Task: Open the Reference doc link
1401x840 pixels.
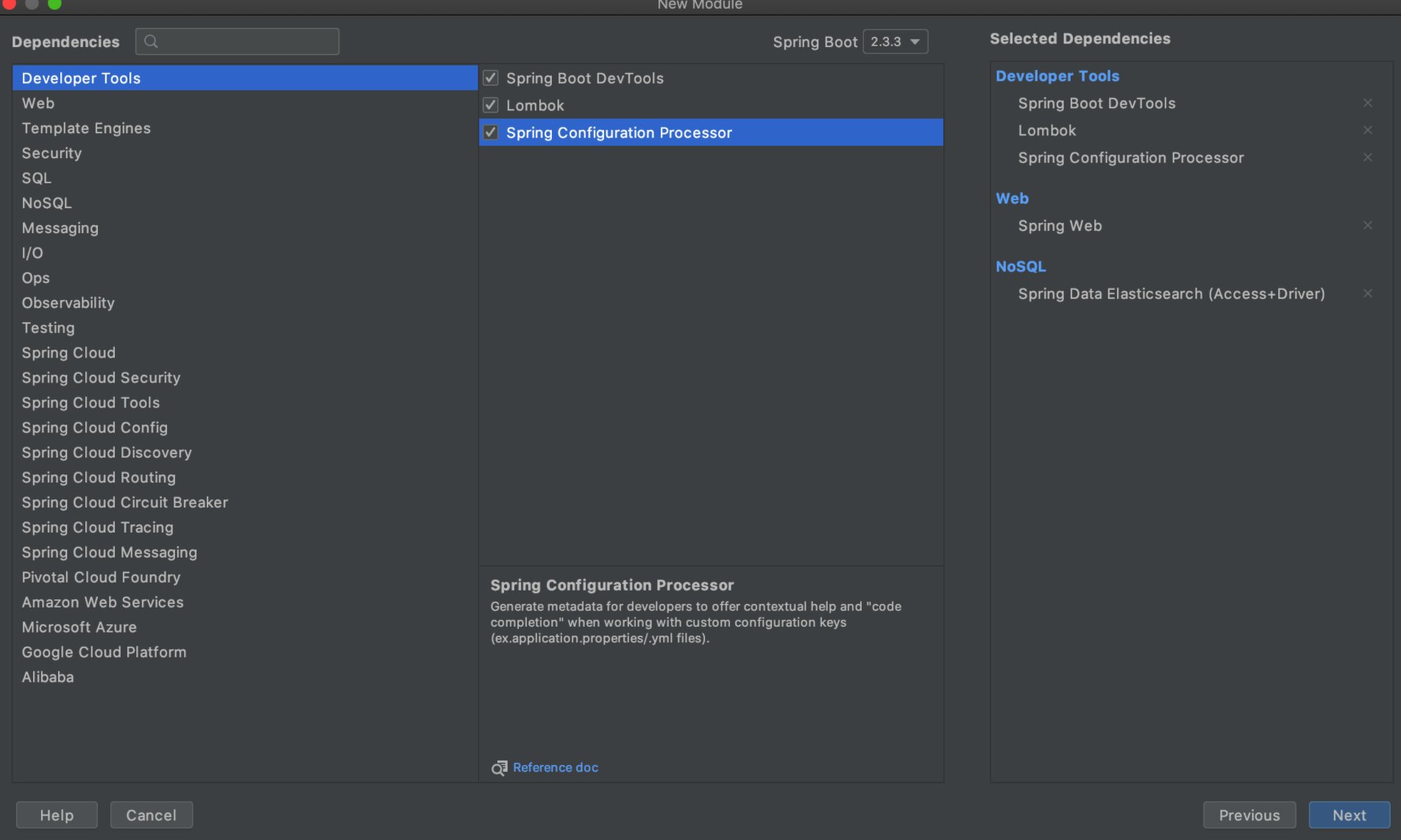Action: (556, 767)
